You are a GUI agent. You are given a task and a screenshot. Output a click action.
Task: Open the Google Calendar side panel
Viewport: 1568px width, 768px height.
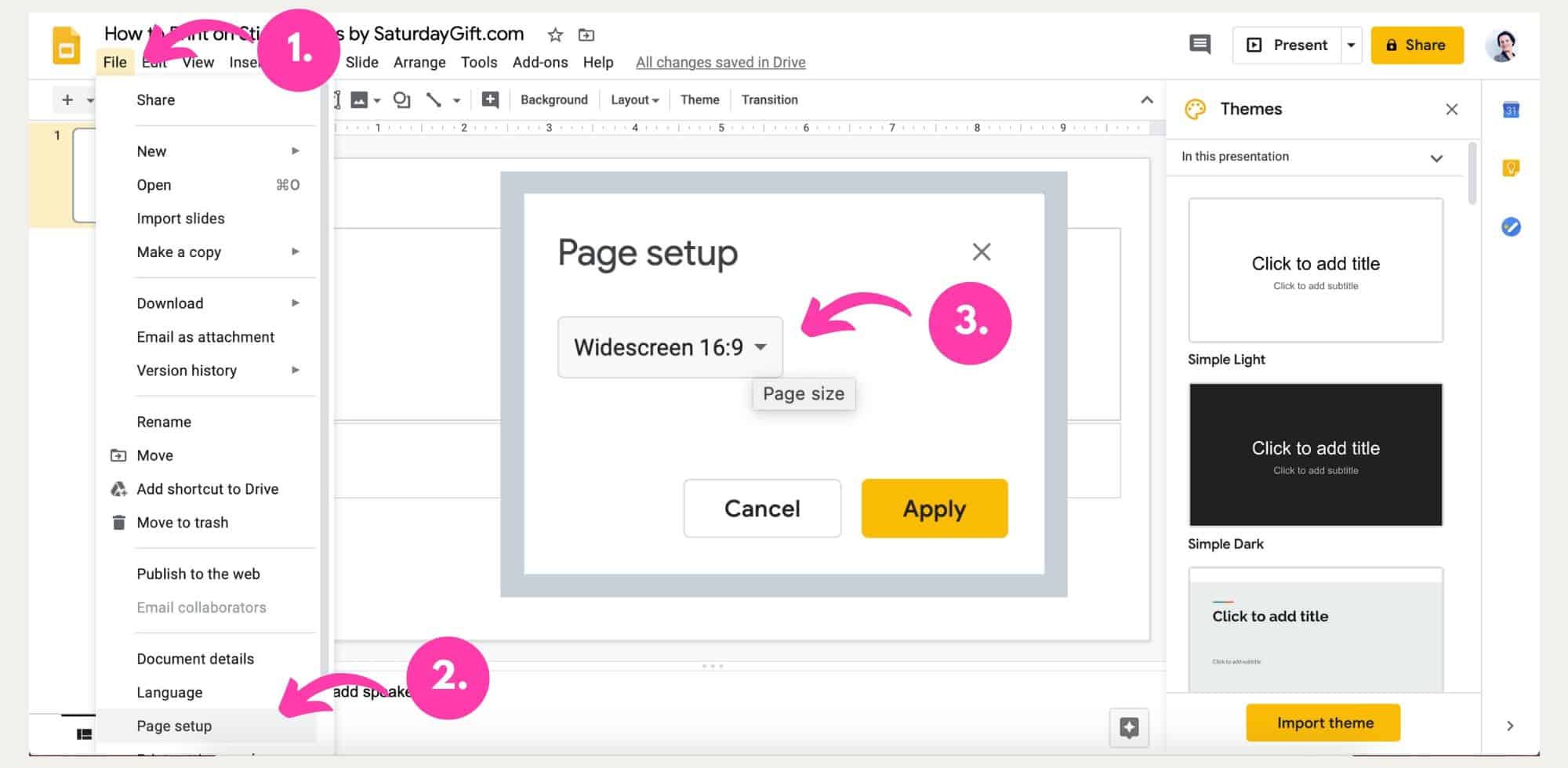point(1512,110)
